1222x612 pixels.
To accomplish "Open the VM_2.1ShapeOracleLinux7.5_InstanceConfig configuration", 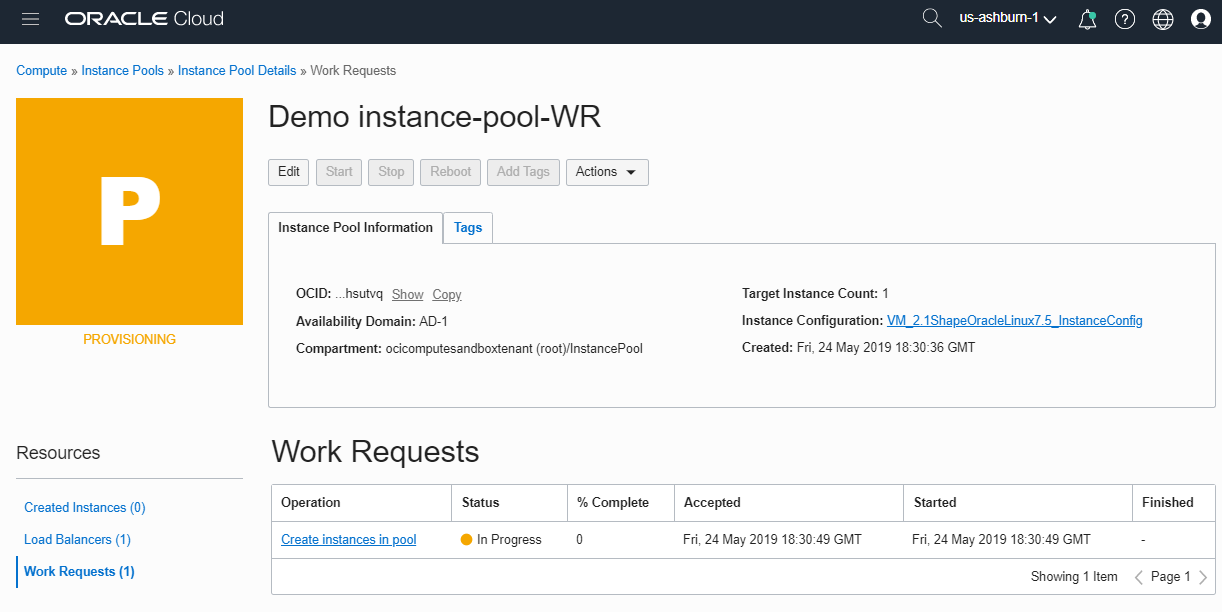I will (x=1015, y=320).
